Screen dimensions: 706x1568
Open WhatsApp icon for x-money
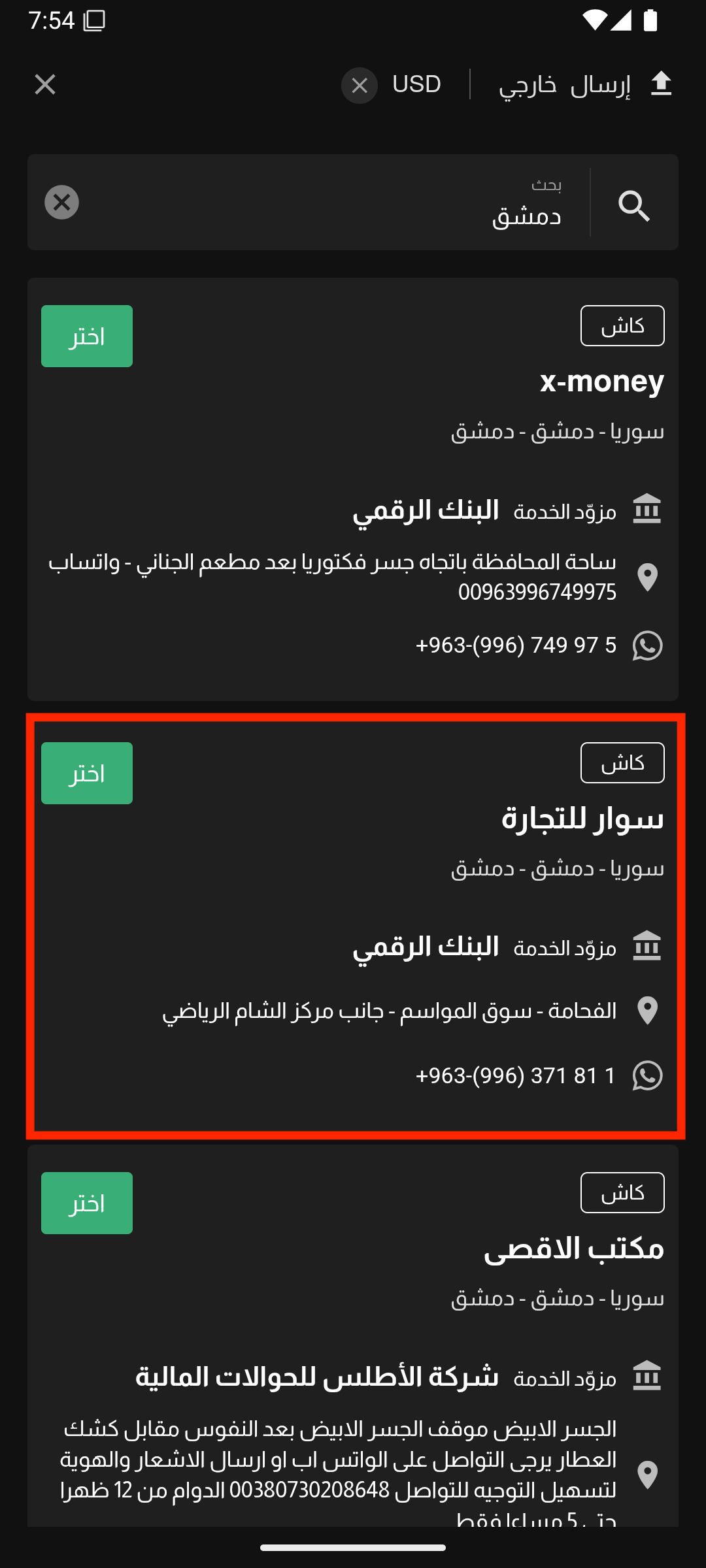tap(647, 645)
